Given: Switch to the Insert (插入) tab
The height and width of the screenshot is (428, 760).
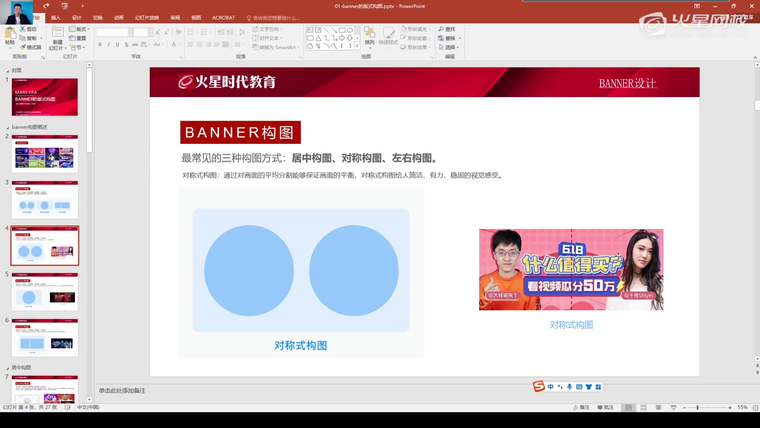Looking at the screenshot, I should coord(55,17).
